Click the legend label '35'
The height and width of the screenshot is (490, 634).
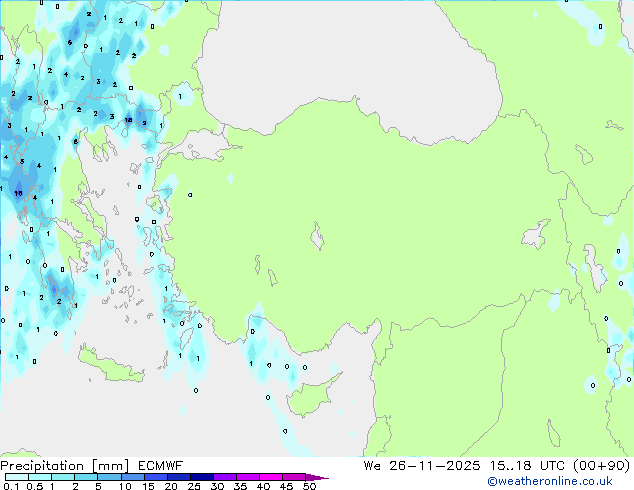point(240,486)
